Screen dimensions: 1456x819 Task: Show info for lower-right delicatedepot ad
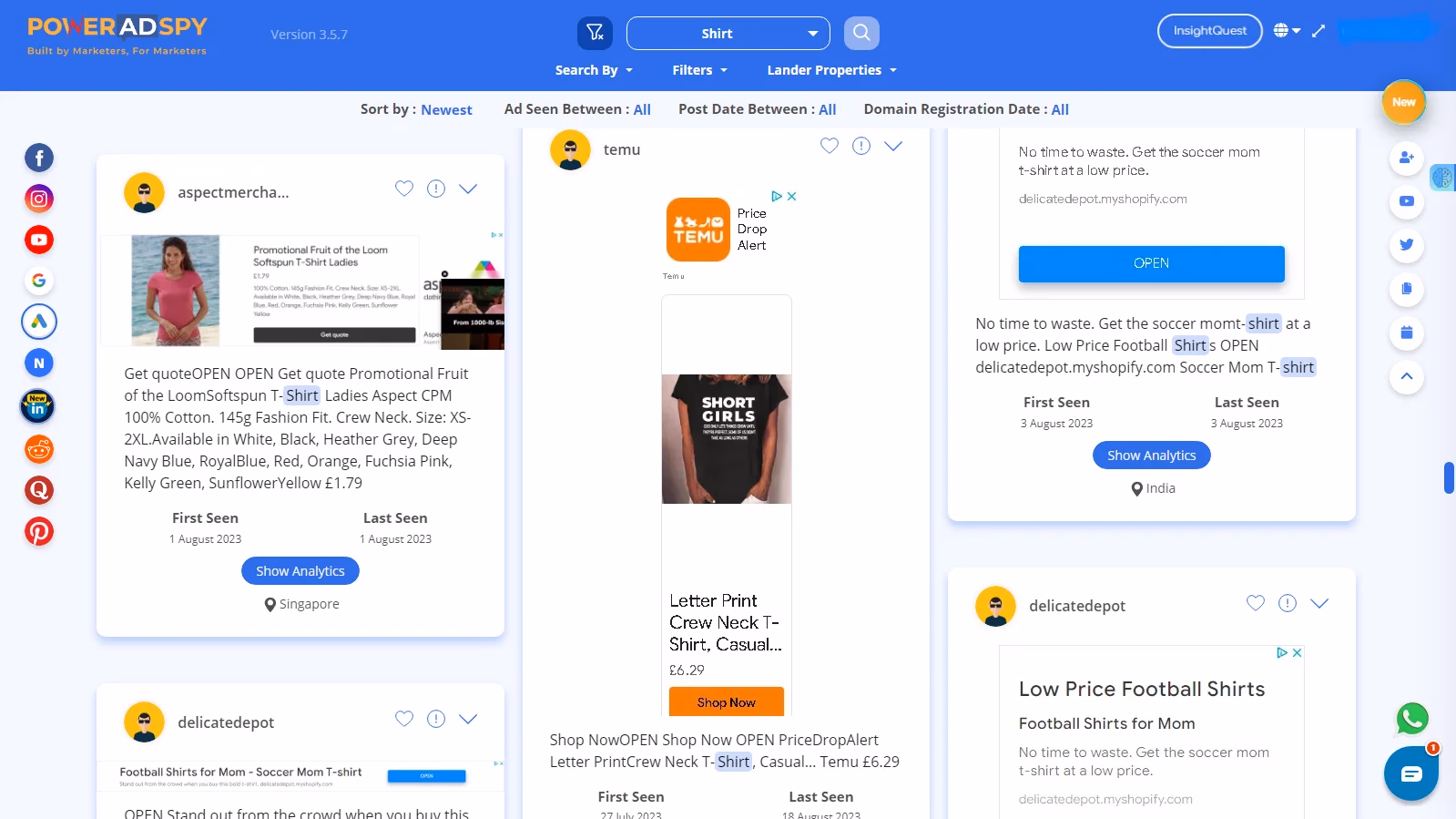coord(1288,603)
